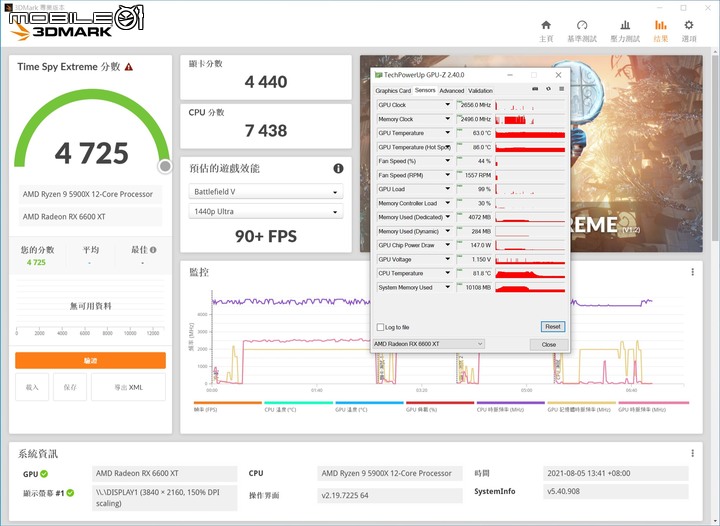Expand the GPU Clock sensor dropdown arrow
This screenshot has height=526, width=720.
[x=447, y=105]
